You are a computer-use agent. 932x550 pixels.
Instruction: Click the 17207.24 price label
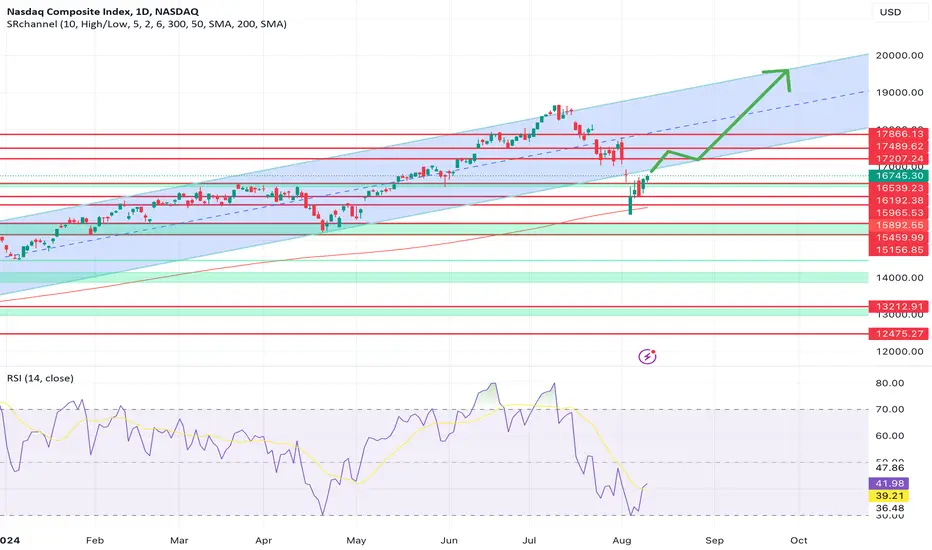click(x=899, y=159)
